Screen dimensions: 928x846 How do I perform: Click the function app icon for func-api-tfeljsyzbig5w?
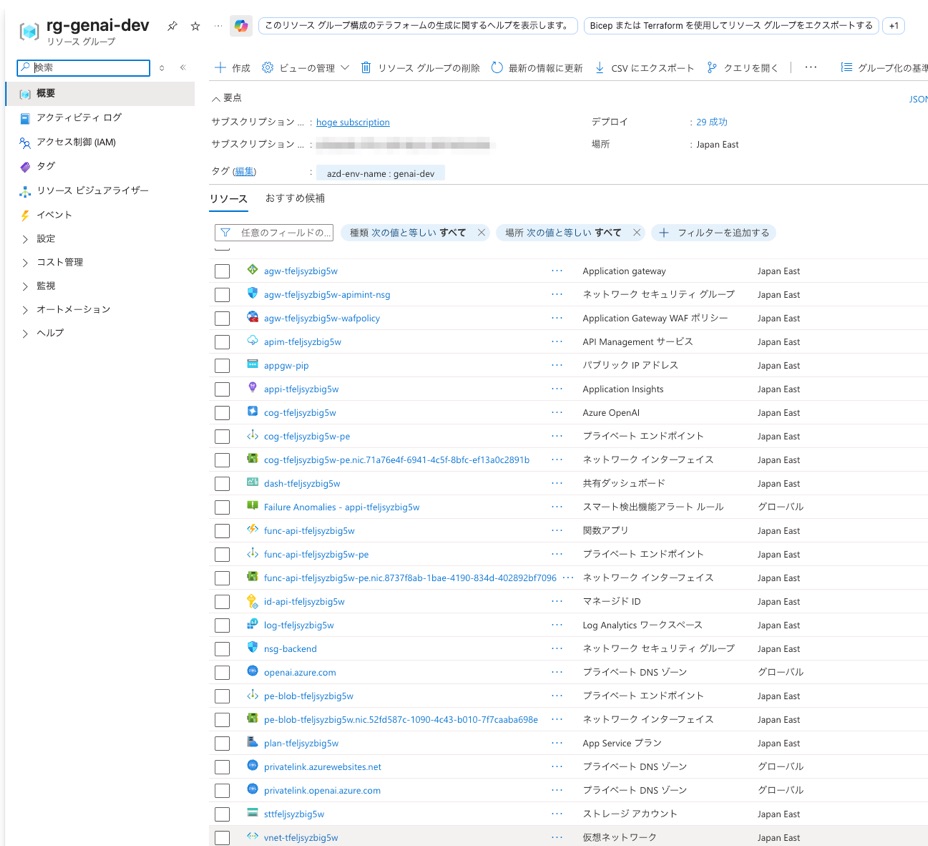click(253, 530)
